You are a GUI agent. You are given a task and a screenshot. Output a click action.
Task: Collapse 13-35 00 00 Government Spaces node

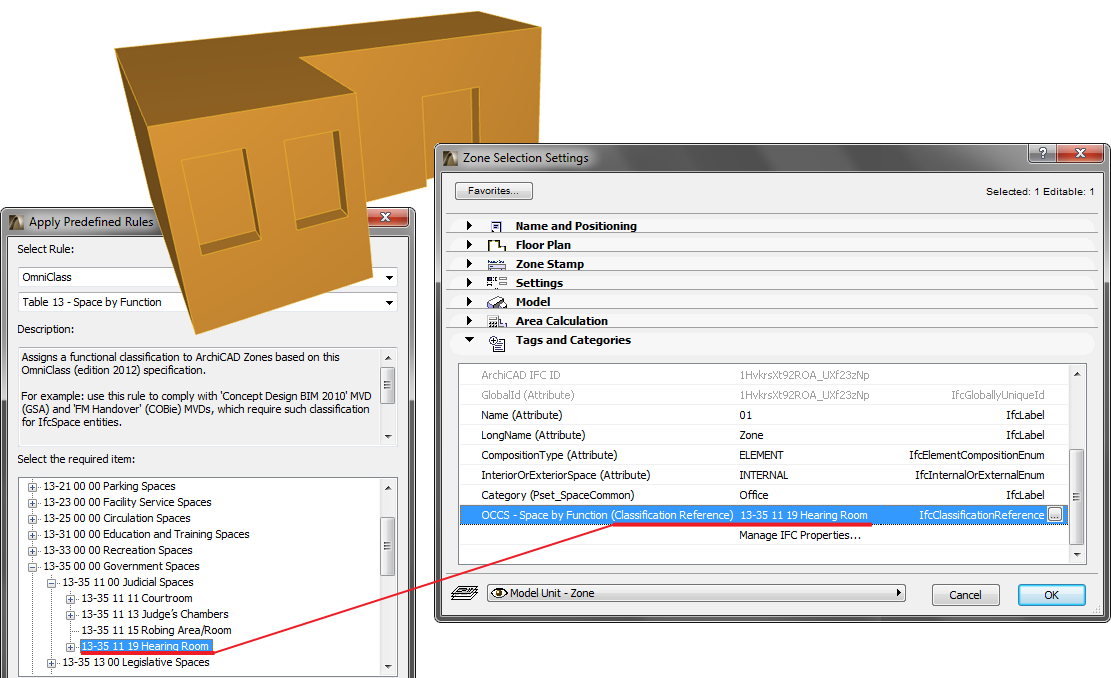[x=32, y=567]
